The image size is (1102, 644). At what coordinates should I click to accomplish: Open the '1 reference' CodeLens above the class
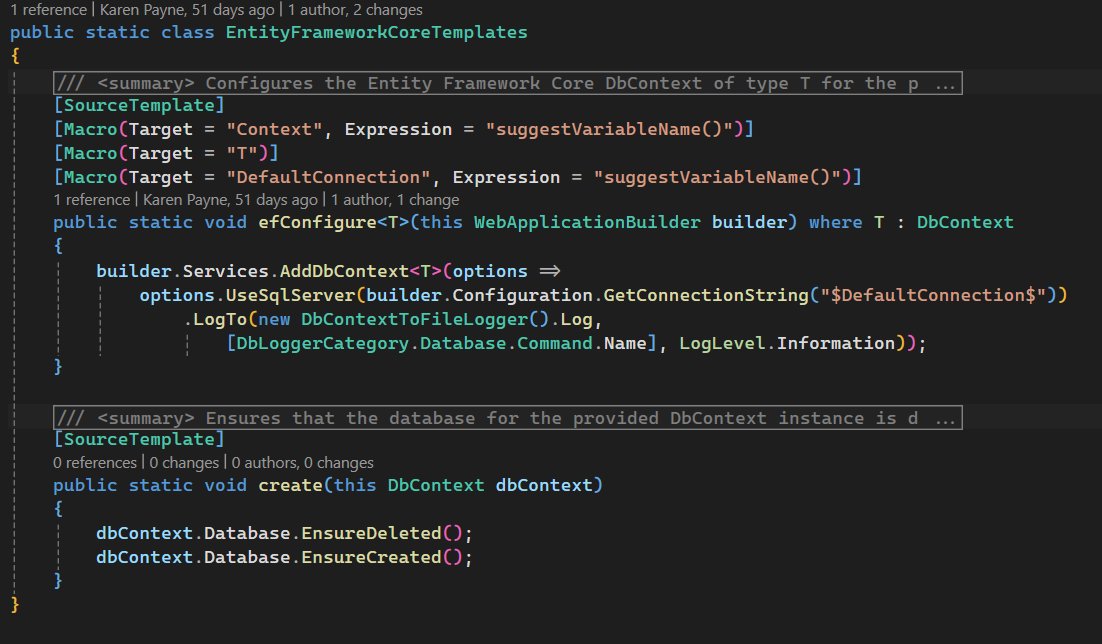48,10
